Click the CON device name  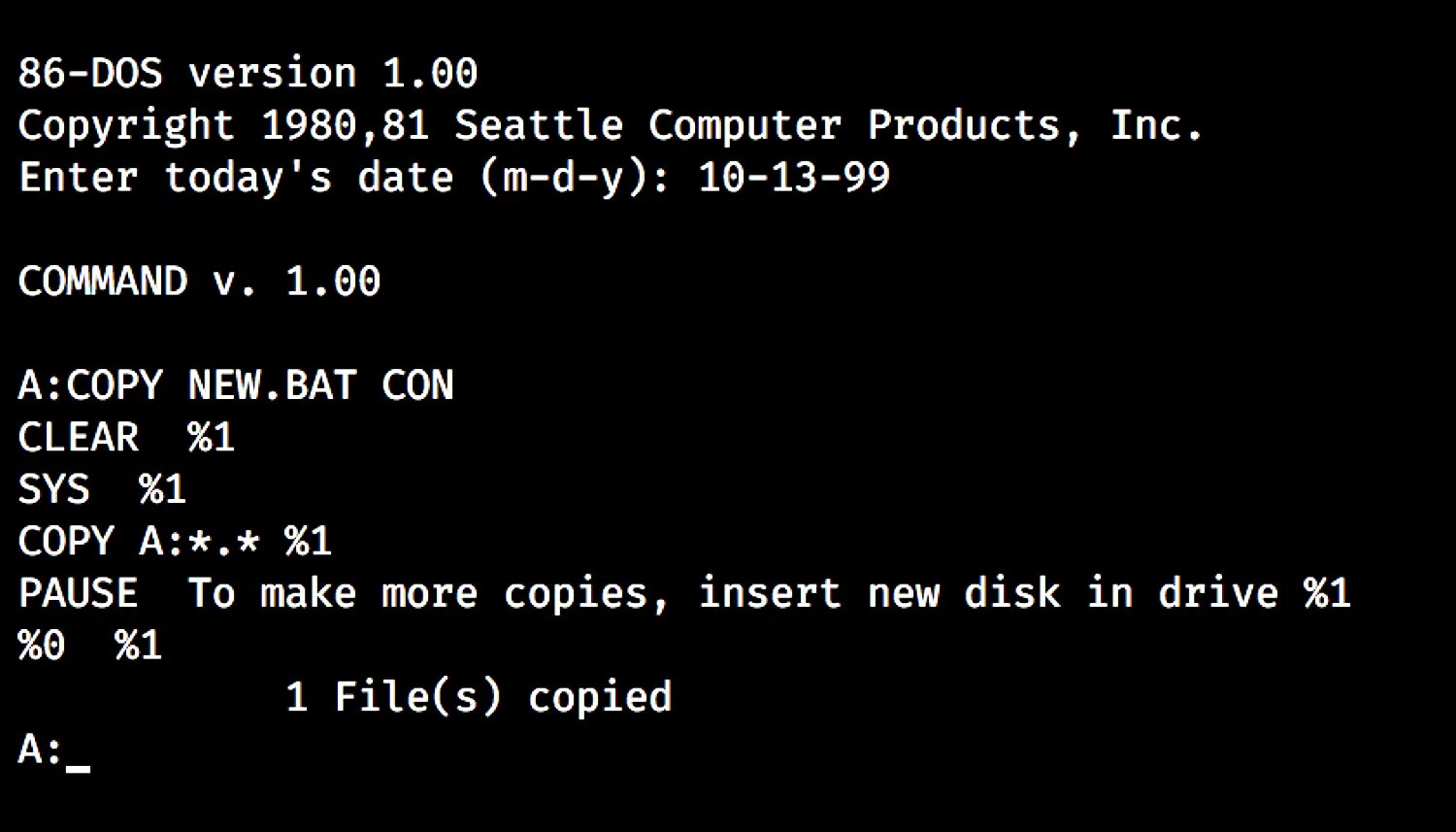[x=417, y=386]
